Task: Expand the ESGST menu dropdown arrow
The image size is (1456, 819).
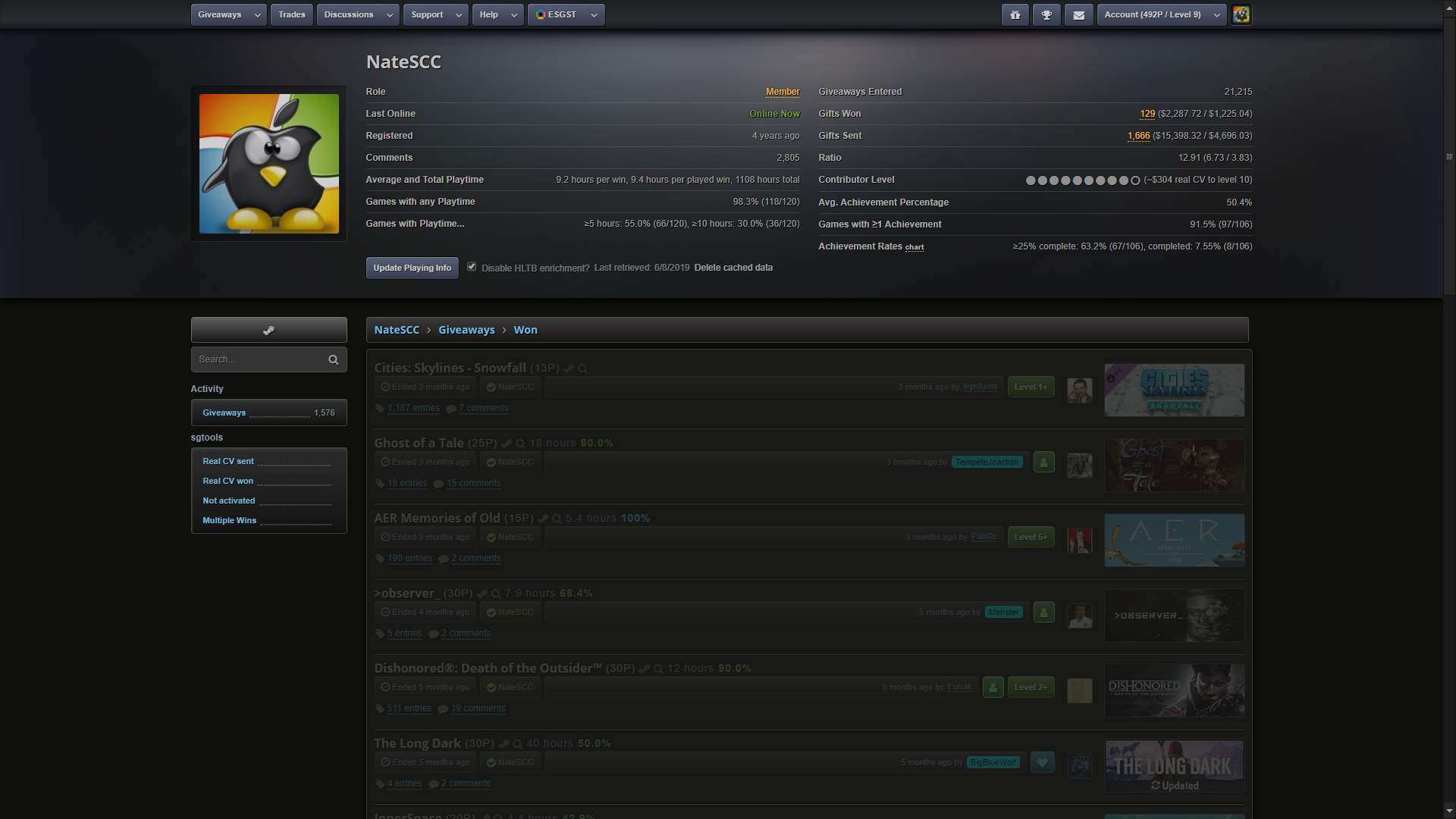Action: tap(594, 15)
